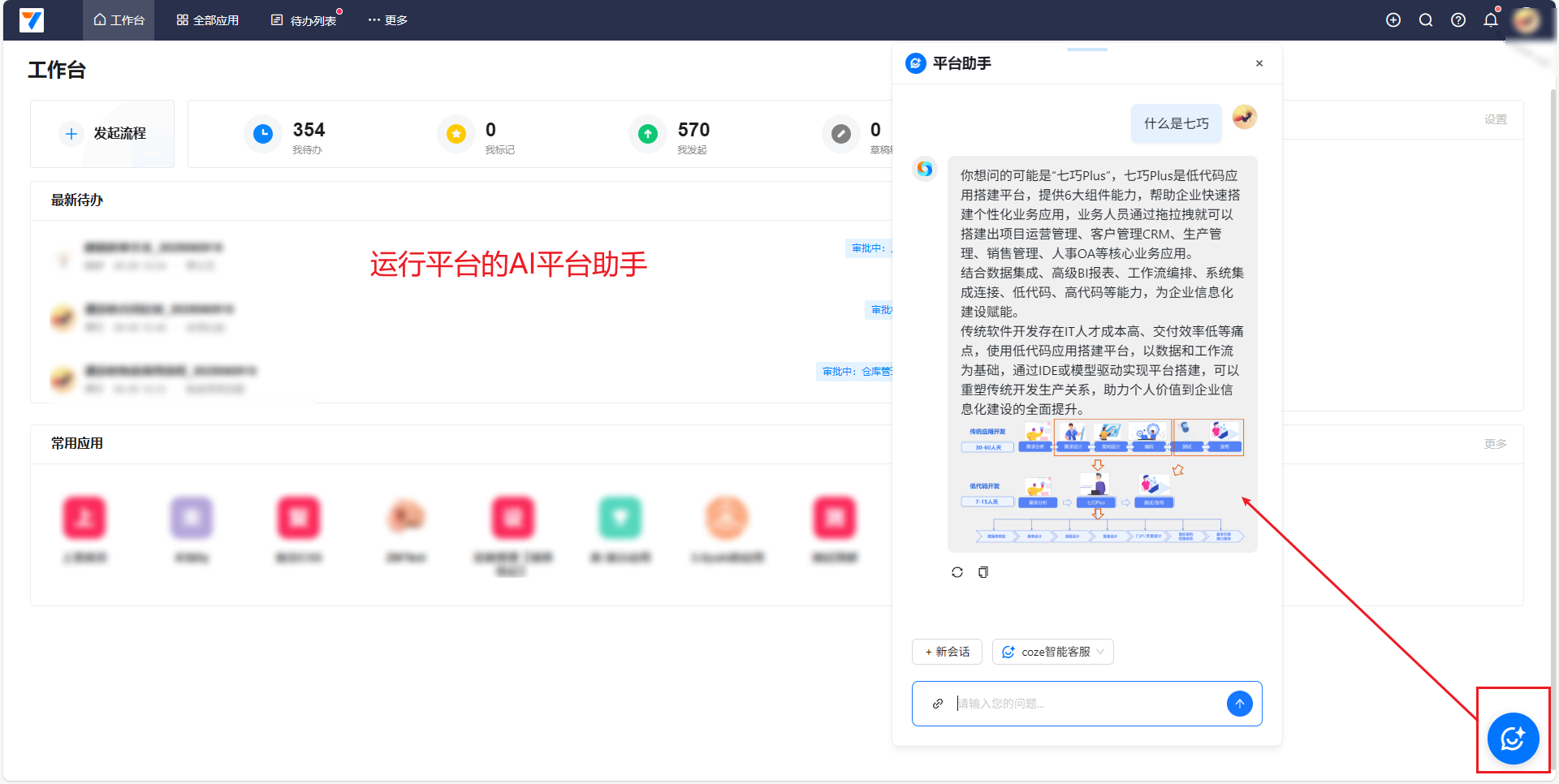
Task: Click the attachment link icon in chat
Action: [x=938, y=704]
